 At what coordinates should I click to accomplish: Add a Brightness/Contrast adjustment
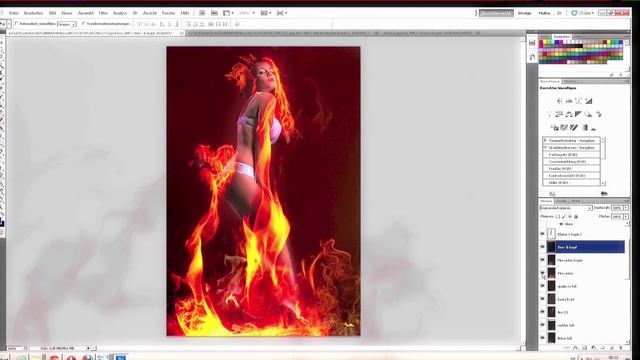click(x=559, y=101)
